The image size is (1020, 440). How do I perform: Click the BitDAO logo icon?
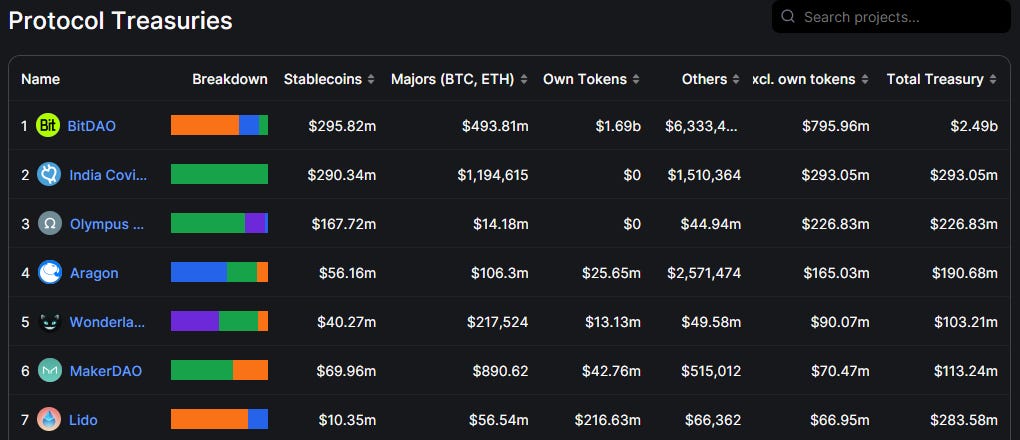(48, 126)
